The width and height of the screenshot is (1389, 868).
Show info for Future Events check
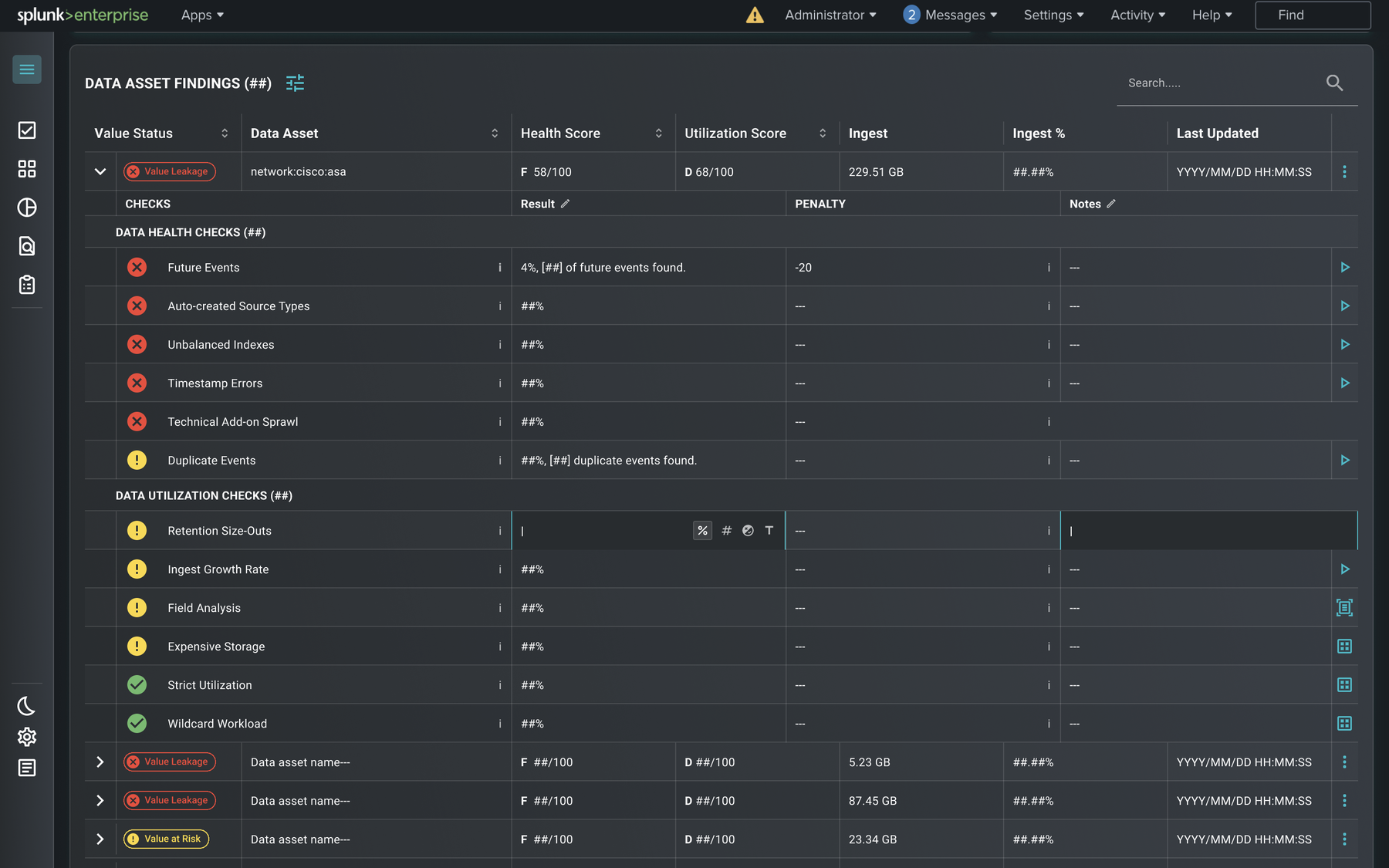(500, 267)
